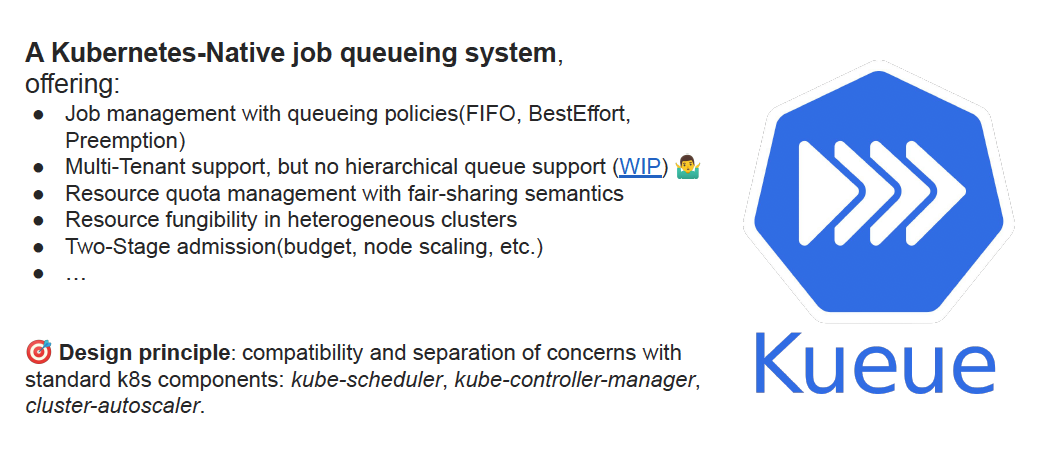Click the large blue Kueue wordmark
Viewport: 1054px width, 457px height.
pos(873,369)
